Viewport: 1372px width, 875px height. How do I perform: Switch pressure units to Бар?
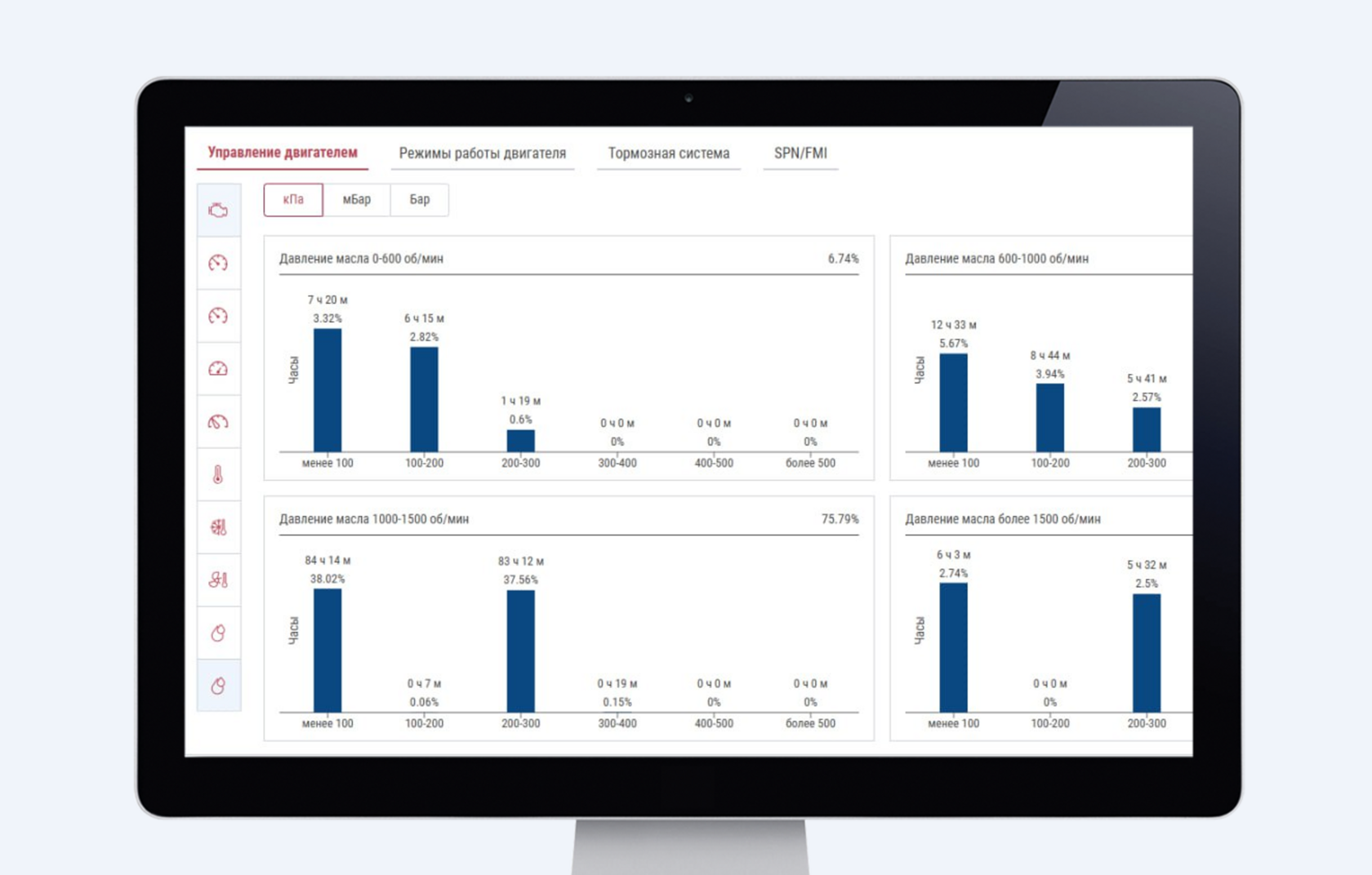tap(419, 200)
